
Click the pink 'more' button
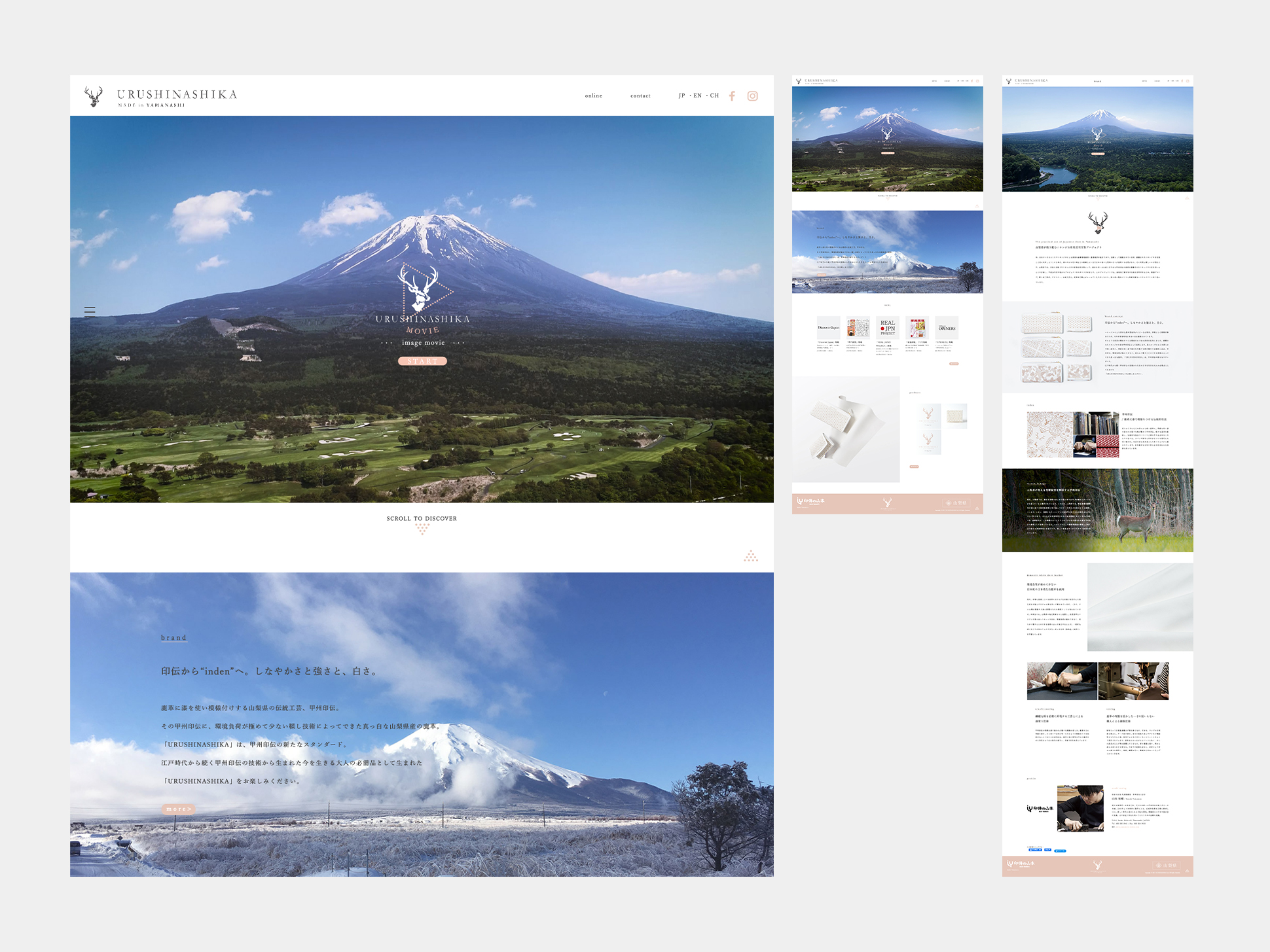(178, 809)
